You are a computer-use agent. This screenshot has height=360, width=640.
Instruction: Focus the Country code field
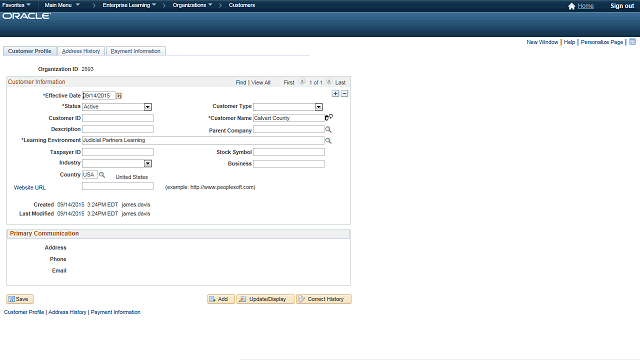(x=90, y=175)
